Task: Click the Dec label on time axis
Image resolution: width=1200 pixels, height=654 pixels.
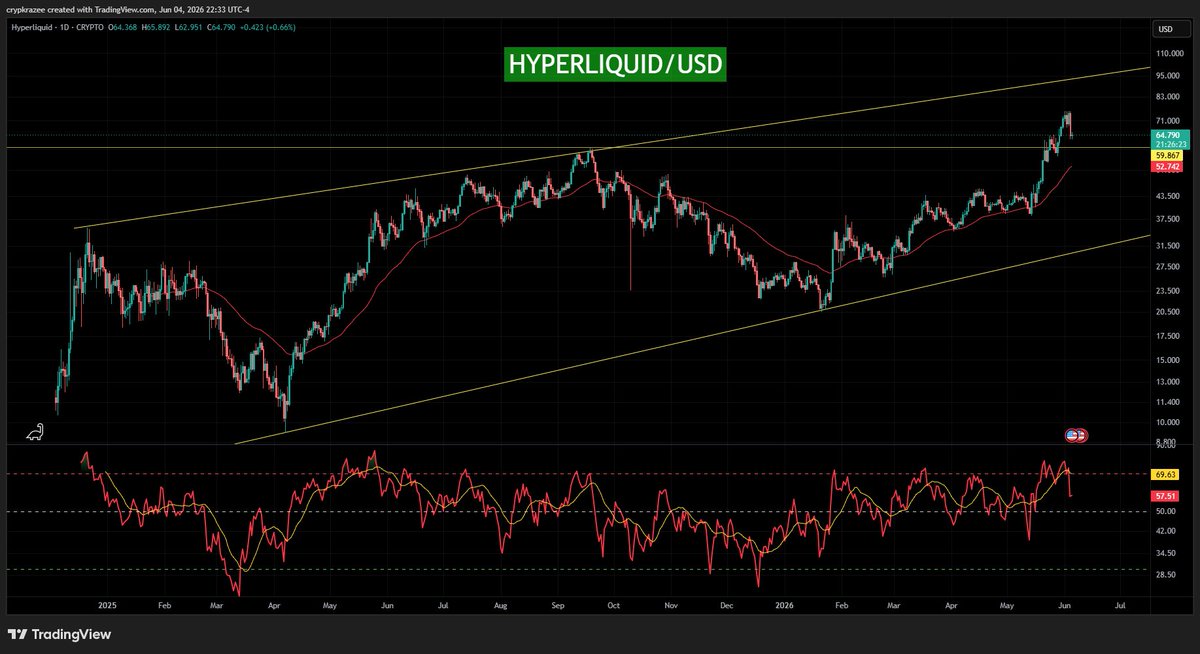Action: pos(727,606)
